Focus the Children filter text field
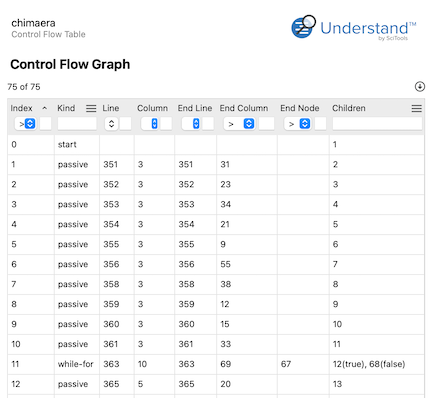Screen dimensions: 432x398 point(377,124)
